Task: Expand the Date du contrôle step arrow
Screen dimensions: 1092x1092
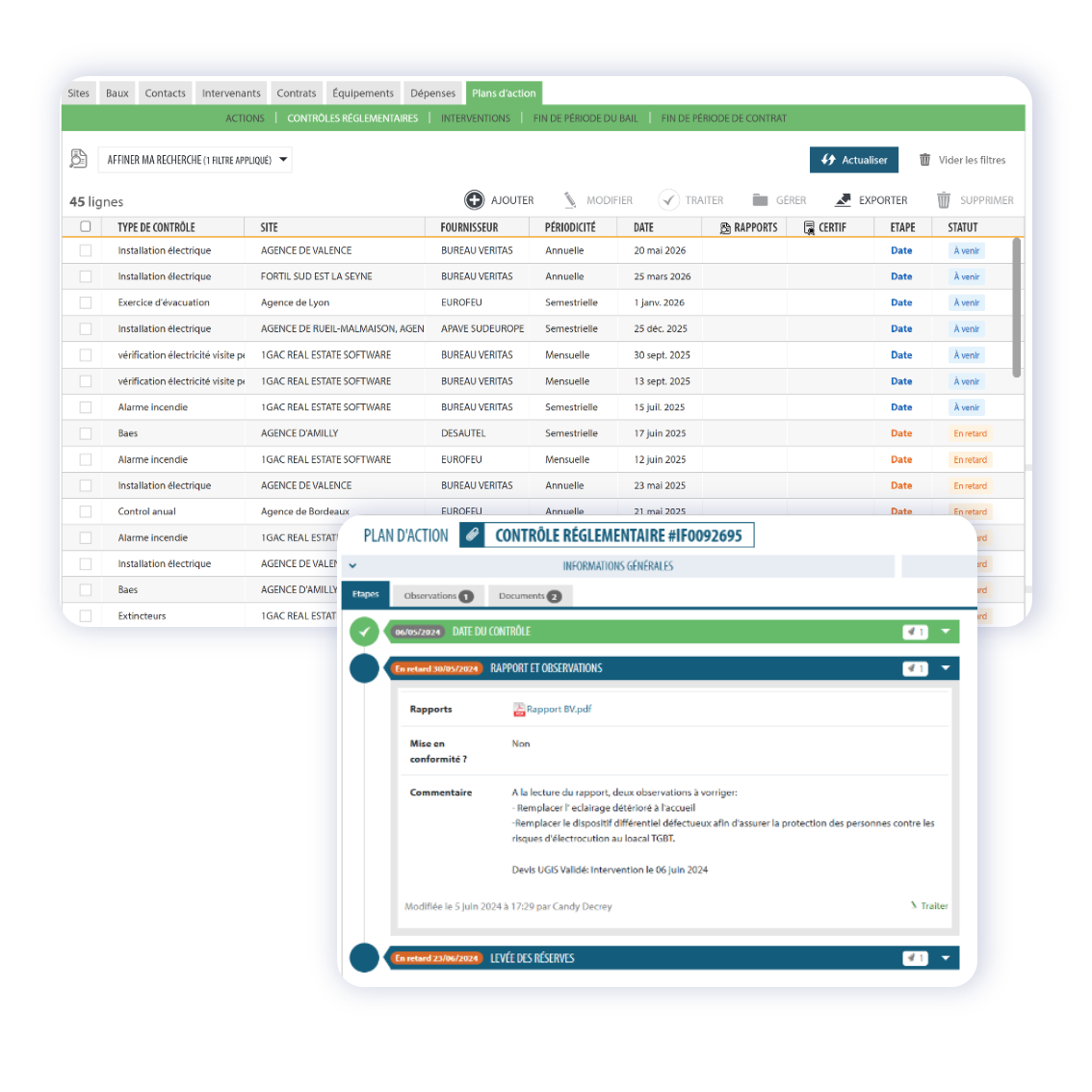Action: tap(945, 632)
